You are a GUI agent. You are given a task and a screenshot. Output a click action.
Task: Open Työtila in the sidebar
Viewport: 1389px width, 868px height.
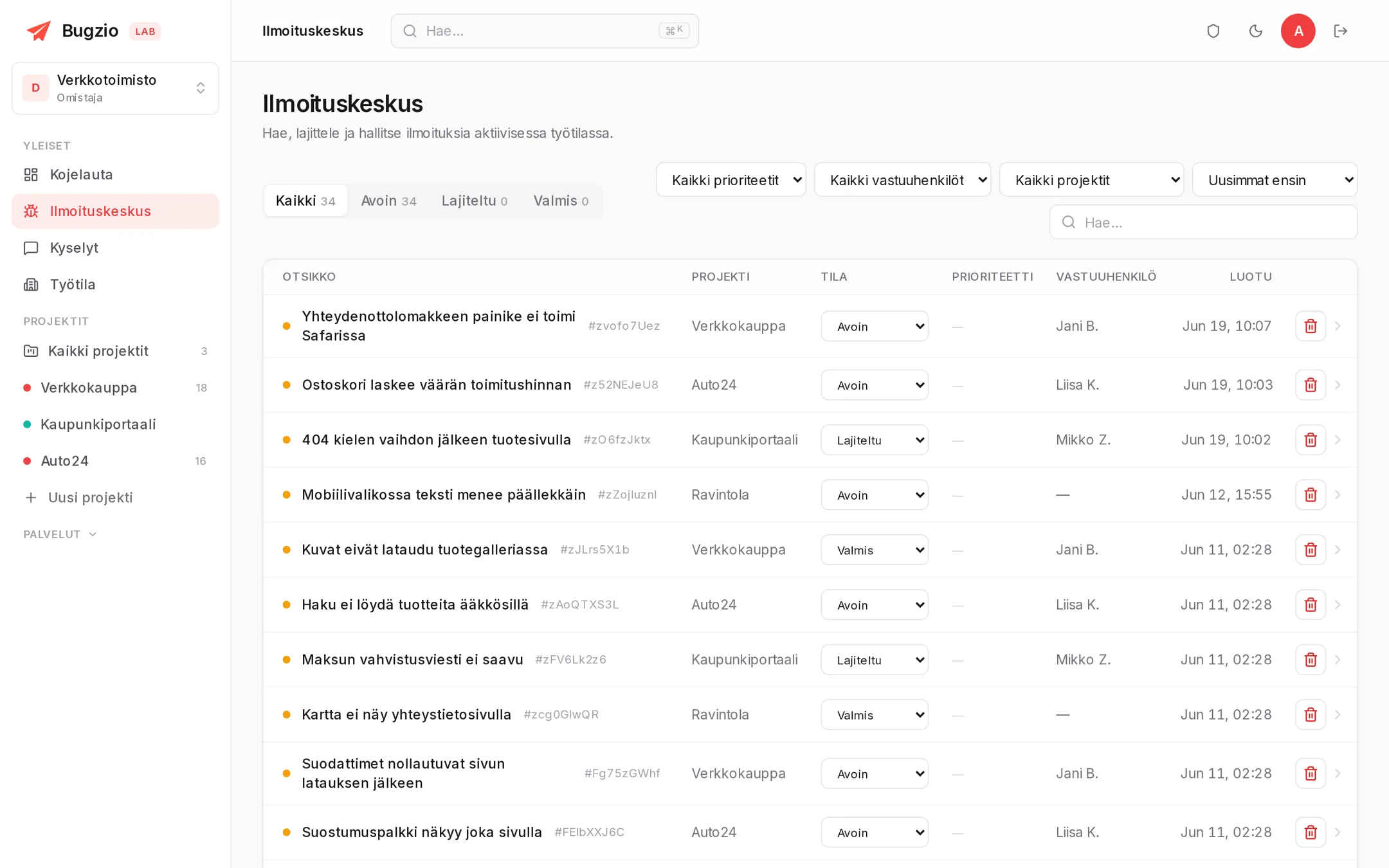pyautogui.click(x=115, y=284)
